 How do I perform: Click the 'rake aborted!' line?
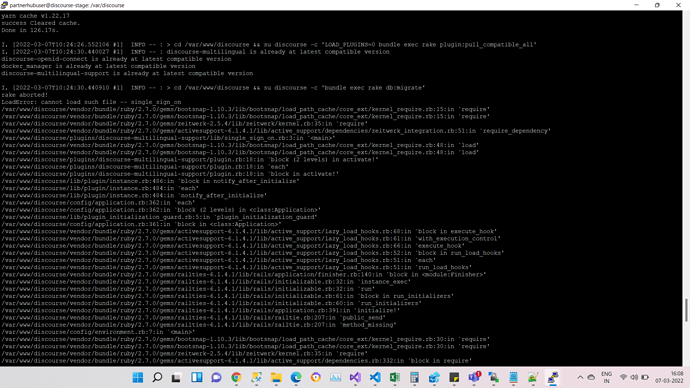point(25,95)
